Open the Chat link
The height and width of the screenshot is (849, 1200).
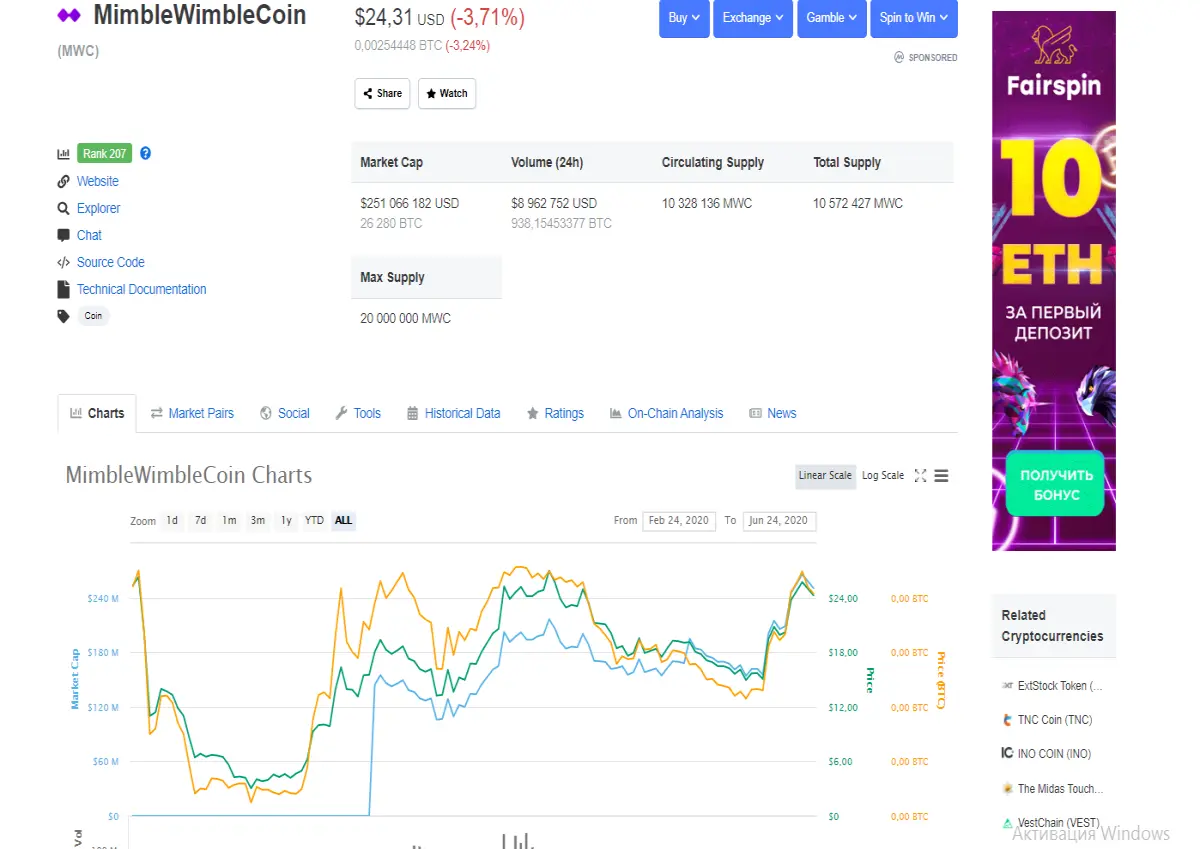89,235
